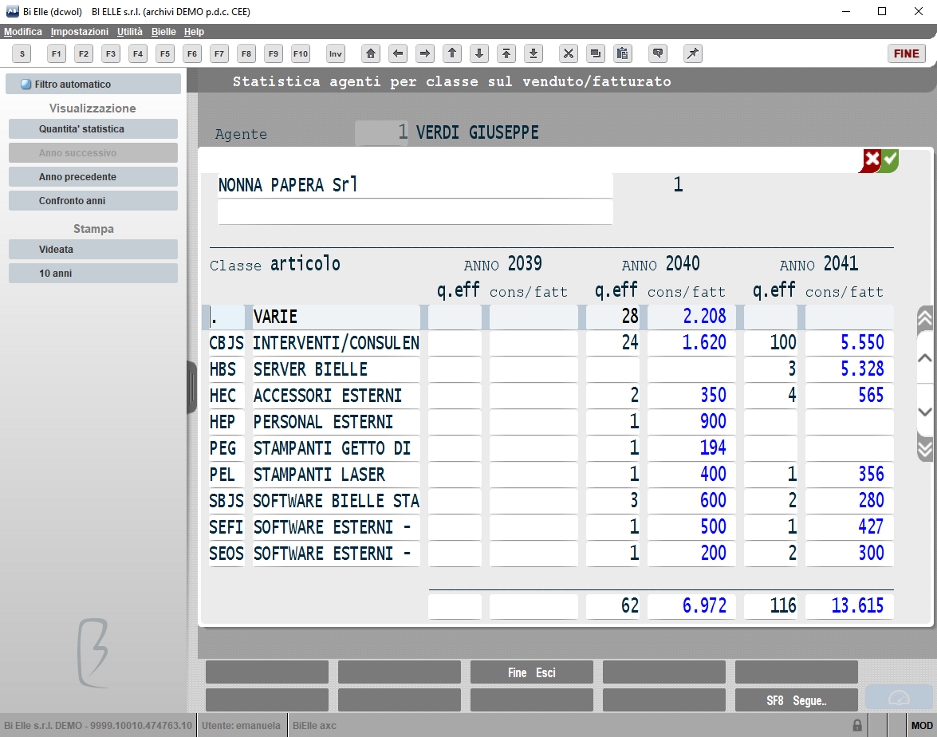Viewport: 937px width, 737px height.
Task: Click the left arrow toolbar icon
Action: tap(398, 54)
